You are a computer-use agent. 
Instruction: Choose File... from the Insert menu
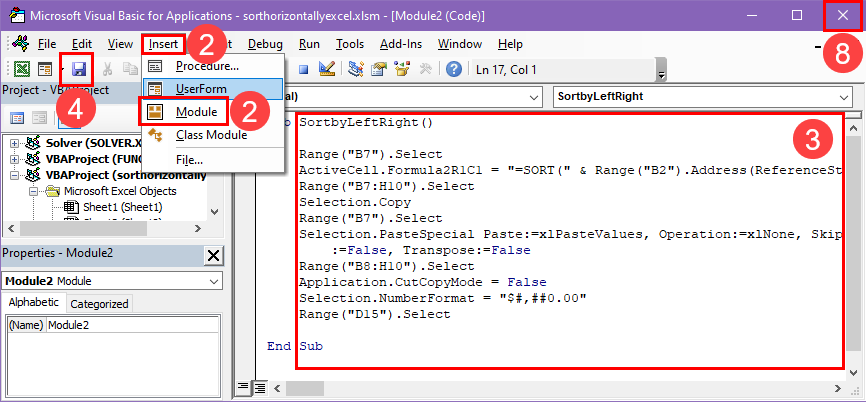[x=213, y=161]
